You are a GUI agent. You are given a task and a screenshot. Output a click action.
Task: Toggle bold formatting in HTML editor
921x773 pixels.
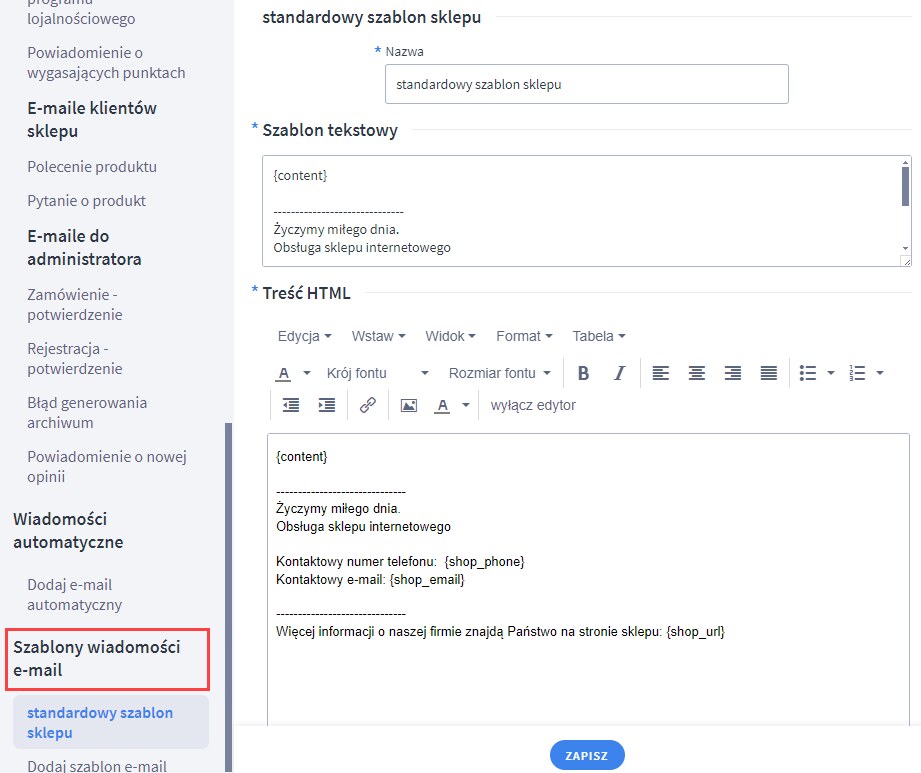tap(583, 373)
